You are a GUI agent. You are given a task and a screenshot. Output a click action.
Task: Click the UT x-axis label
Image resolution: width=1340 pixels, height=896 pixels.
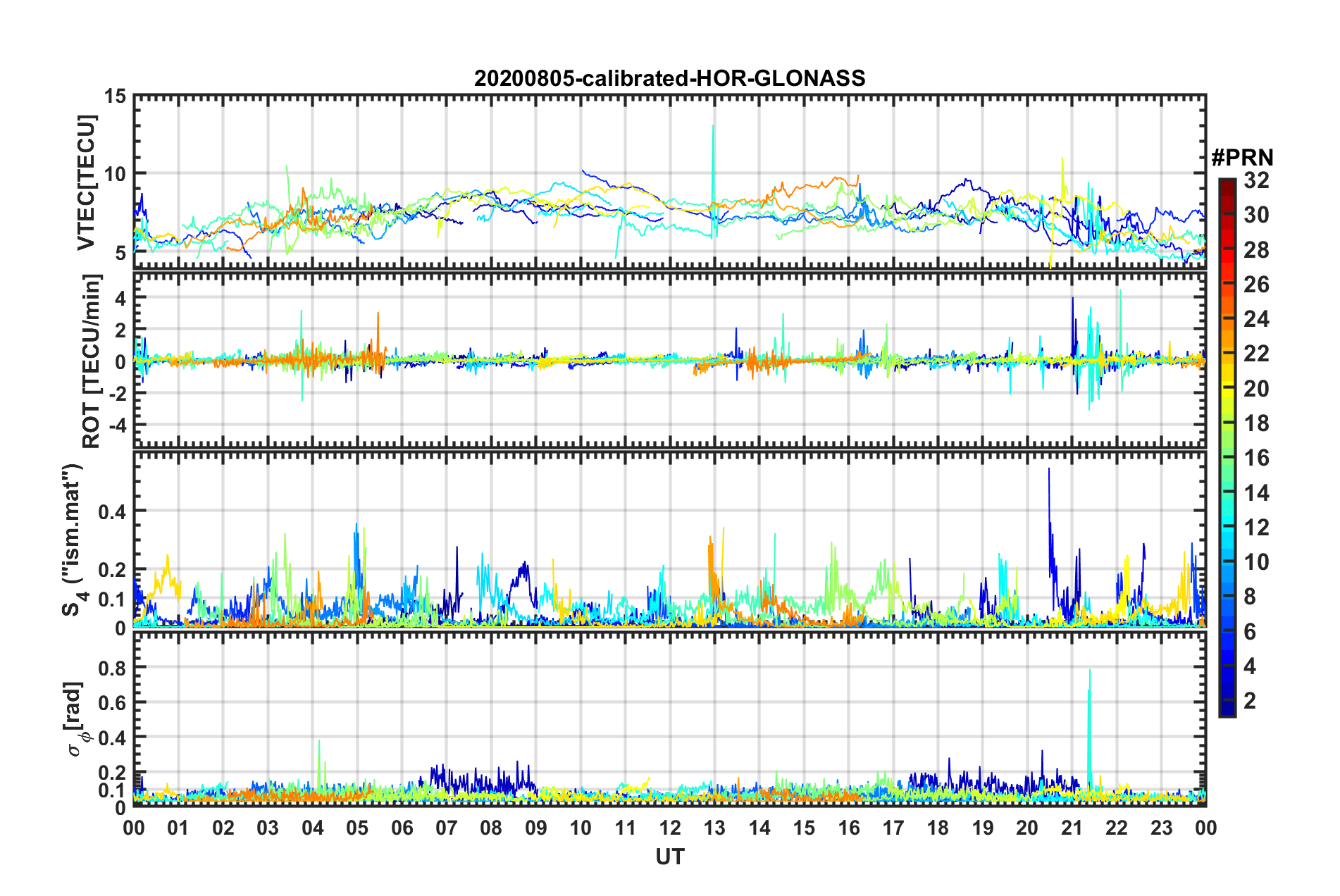670,857
